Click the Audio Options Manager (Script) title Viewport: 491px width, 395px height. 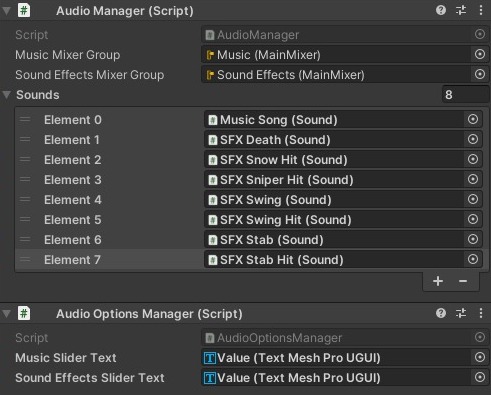(149, 314)
